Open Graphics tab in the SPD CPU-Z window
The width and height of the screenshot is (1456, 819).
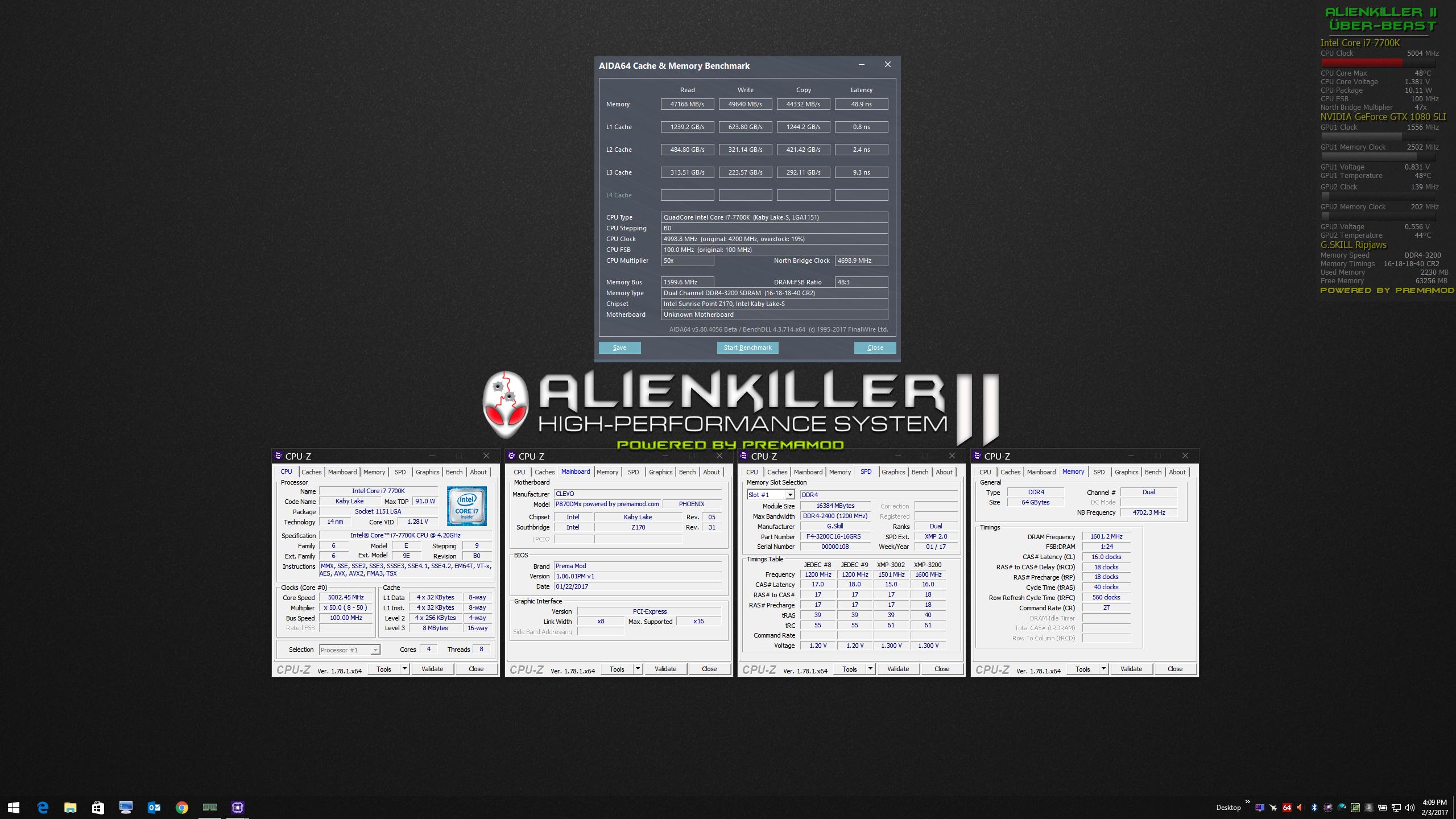click(893, 472)
